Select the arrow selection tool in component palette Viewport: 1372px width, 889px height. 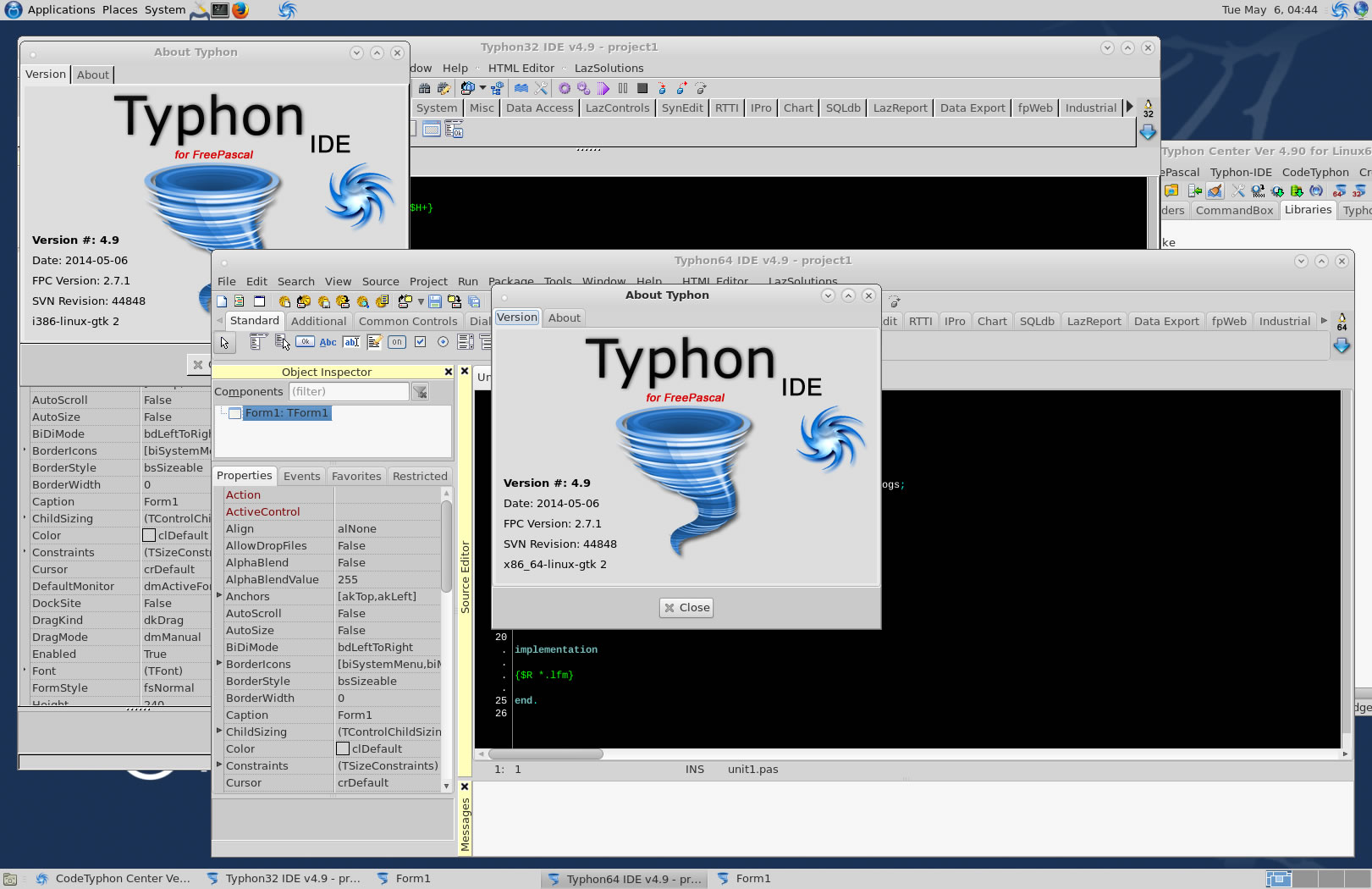tap(224, 342)
